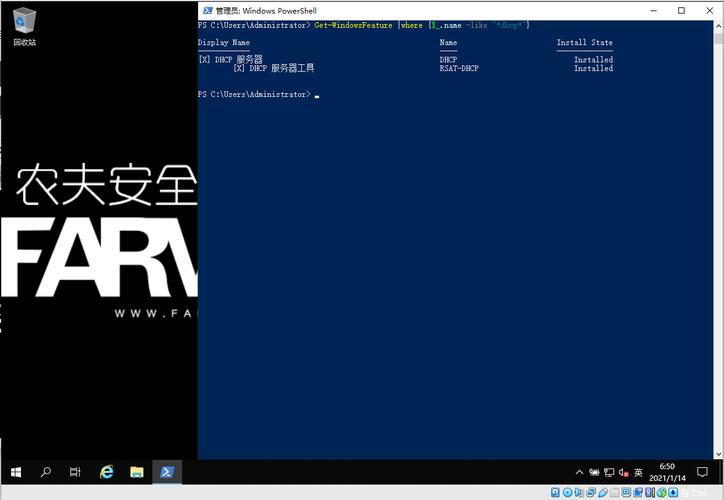
Task: Show hidden system tray icons
Action: [579, 472]
